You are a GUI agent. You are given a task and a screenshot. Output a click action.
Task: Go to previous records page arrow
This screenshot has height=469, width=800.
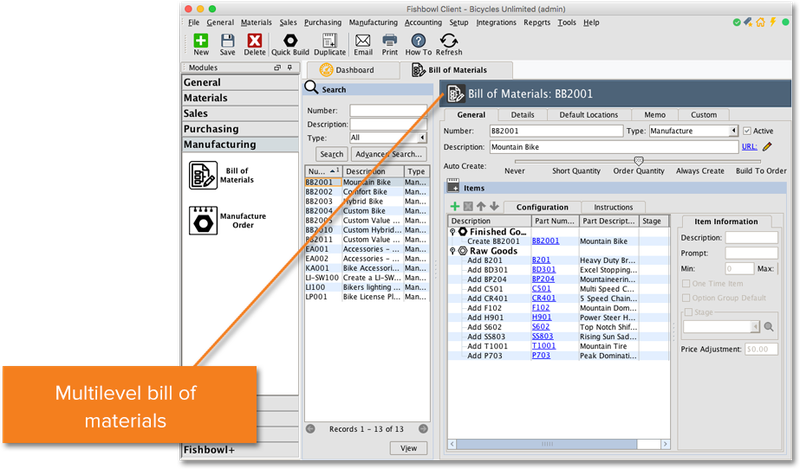point(310,429)
